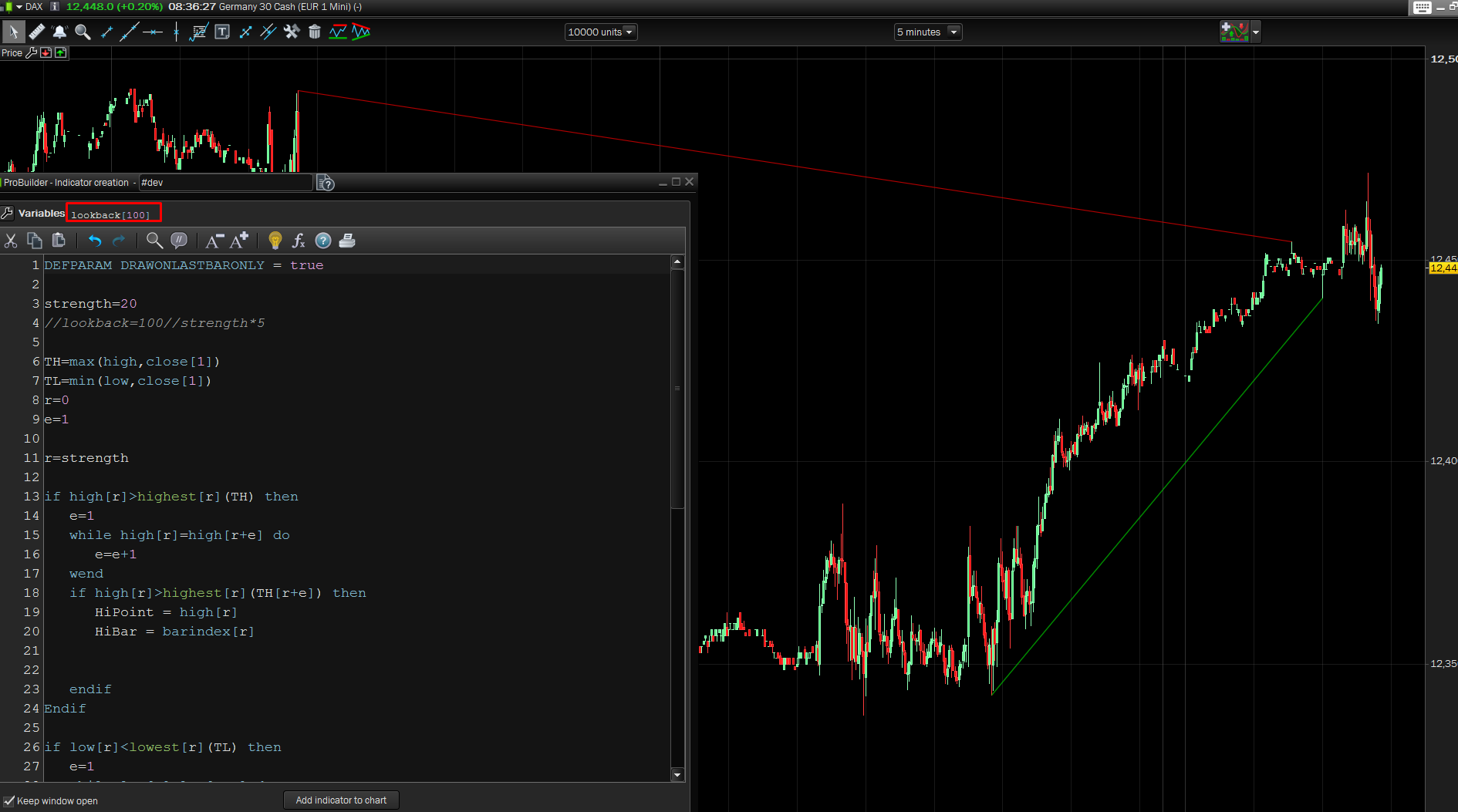This screenshot has height=812, width=1458.
Task: Click Add indicator to chart
Action: click(341, 800)
